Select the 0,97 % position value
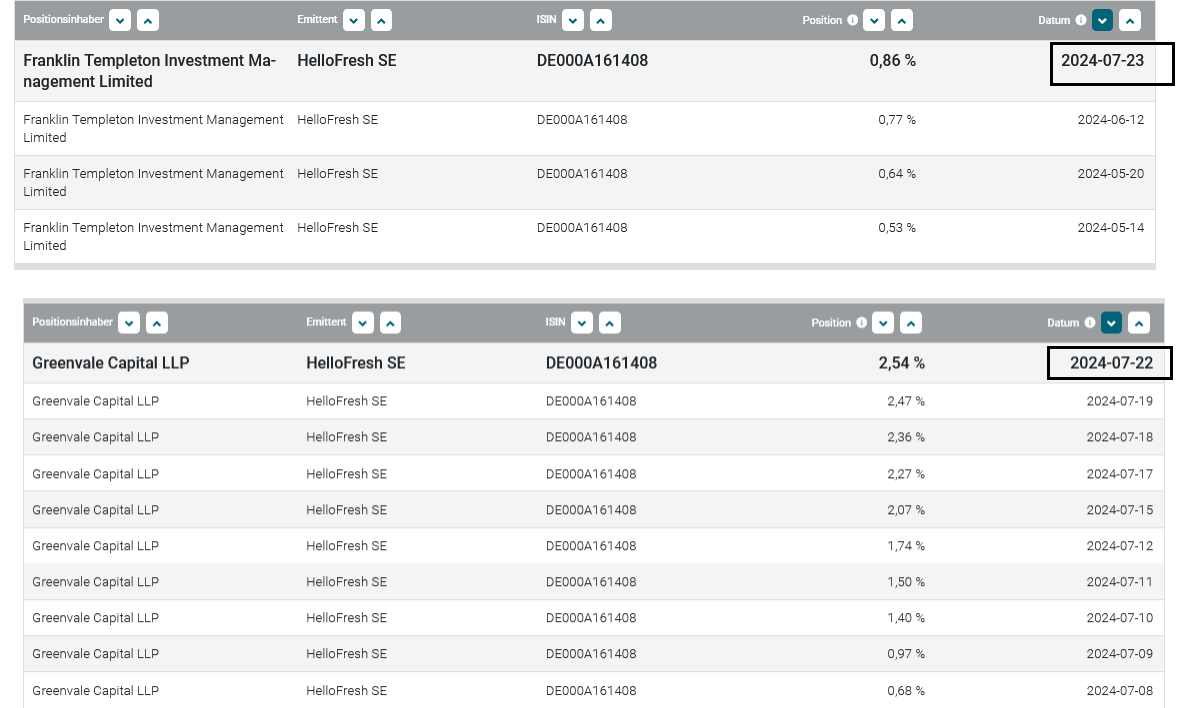The image size is (1182, 708). [906, 654]
